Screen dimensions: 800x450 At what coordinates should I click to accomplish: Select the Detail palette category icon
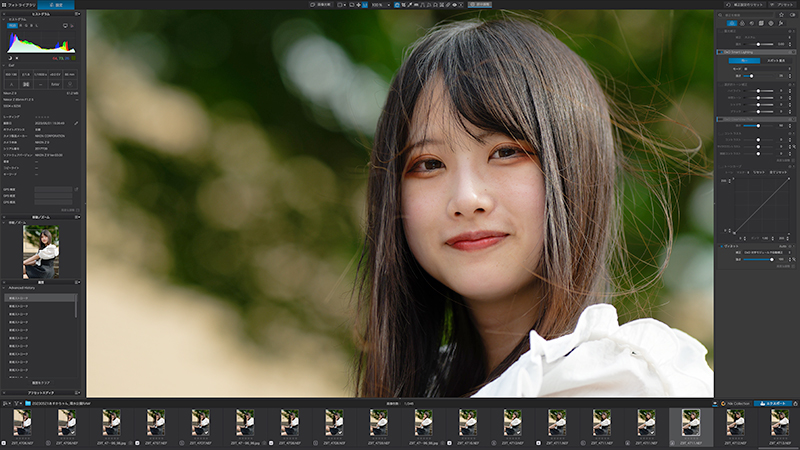[x=752, y=23]
